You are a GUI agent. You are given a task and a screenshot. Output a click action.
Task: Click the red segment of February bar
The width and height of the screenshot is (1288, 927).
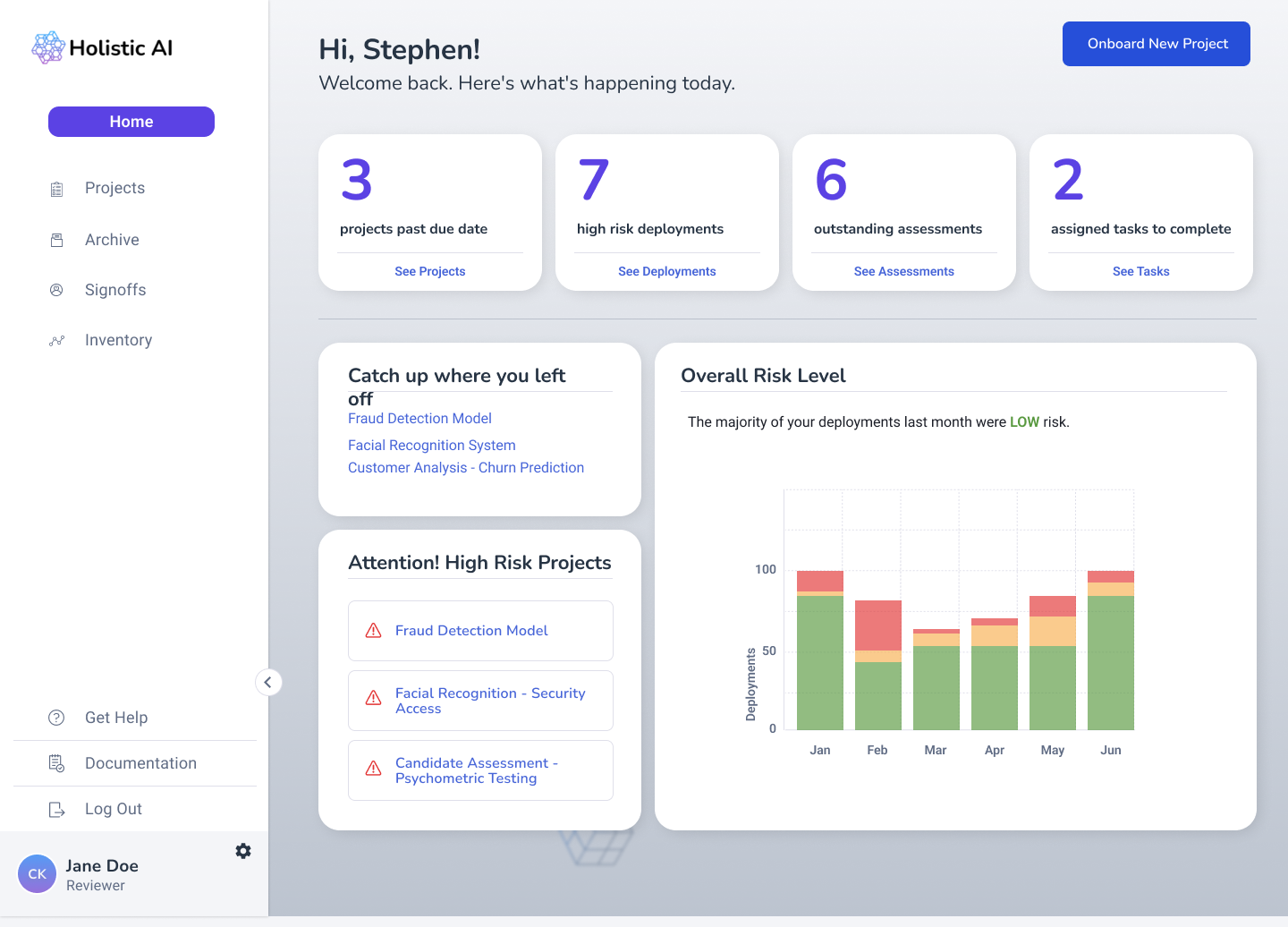(877, 625)
